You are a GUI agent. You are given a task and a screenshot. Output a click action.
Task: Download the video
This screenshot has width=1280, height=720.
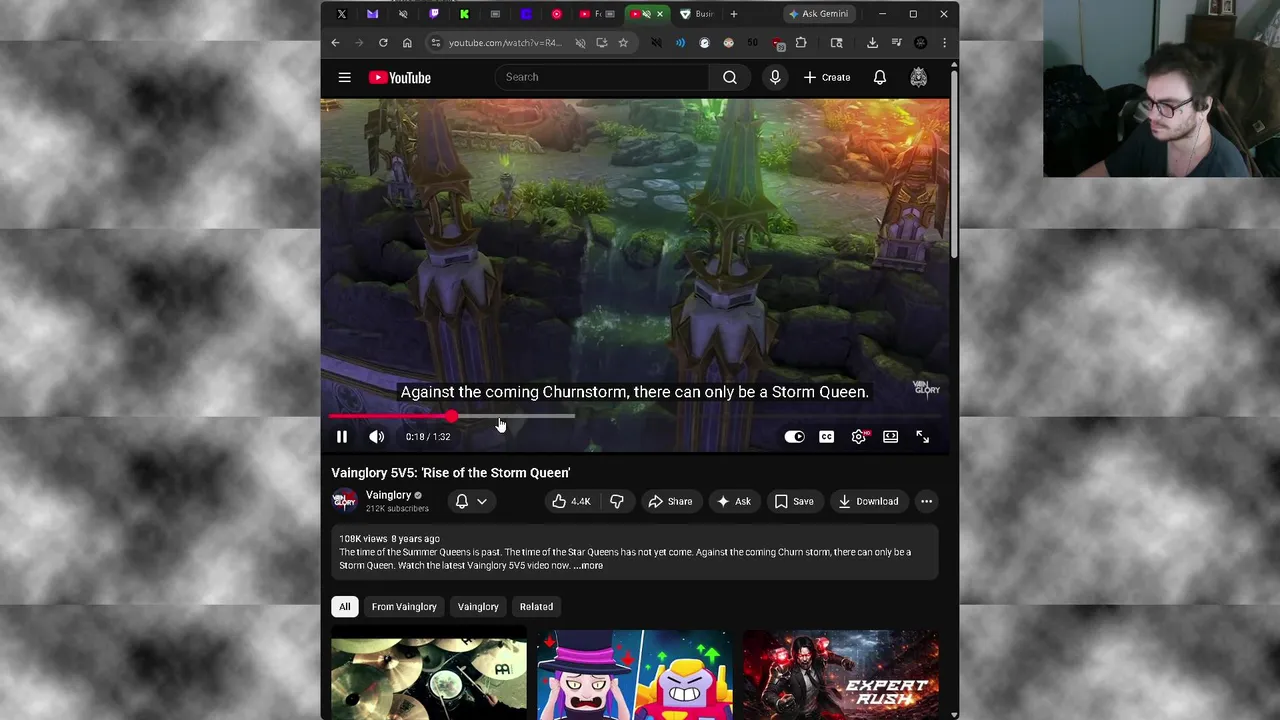[868, 501]
